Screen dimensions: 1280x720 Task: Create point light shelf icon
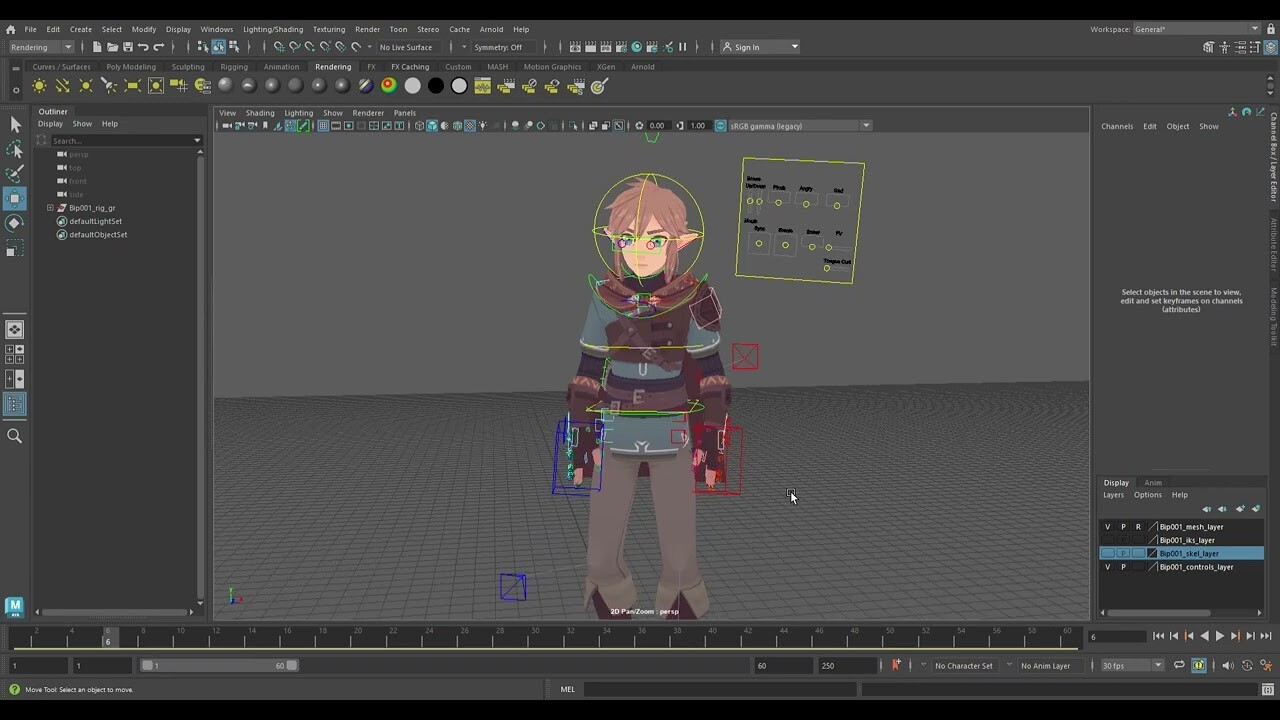pos(85,86)
